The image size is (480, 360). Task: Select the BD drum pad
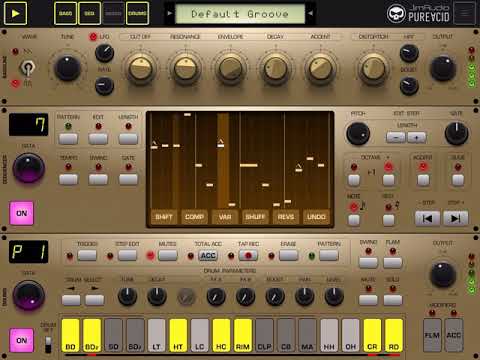point(70,335)
